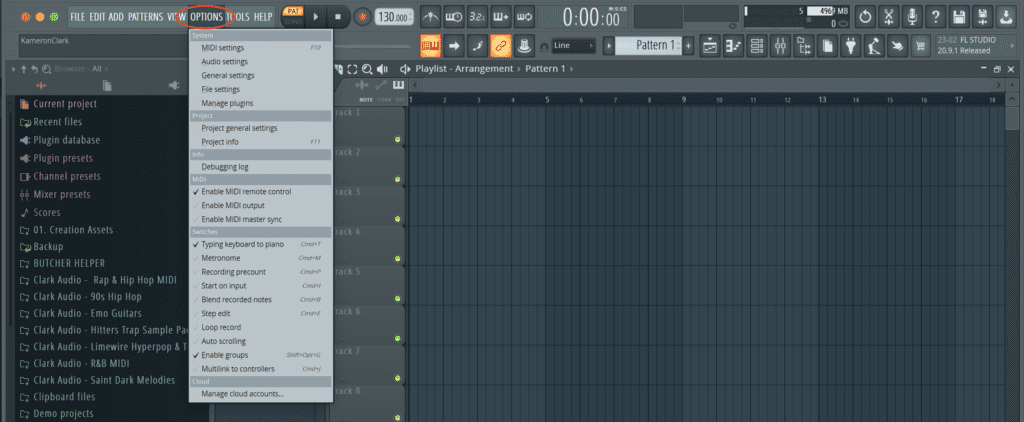Image resolution: width=1024 pixels, height=422 pixels.
Task: Show plugins via browser speaker tab icon
Action: pyautogui.click(x=174, y=85)
